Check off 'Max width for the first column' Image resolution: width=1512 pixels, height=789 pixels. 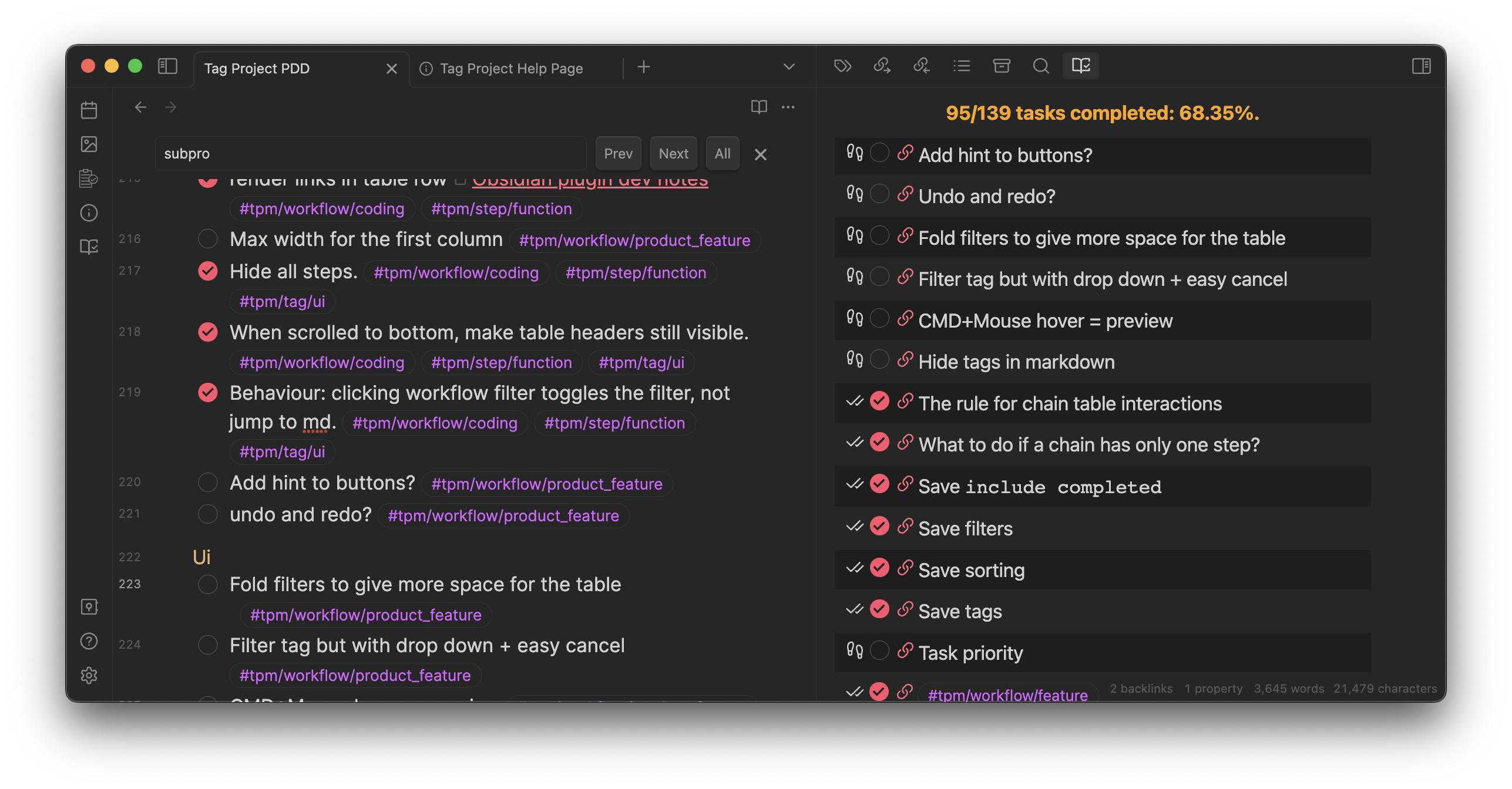point(207,239)
